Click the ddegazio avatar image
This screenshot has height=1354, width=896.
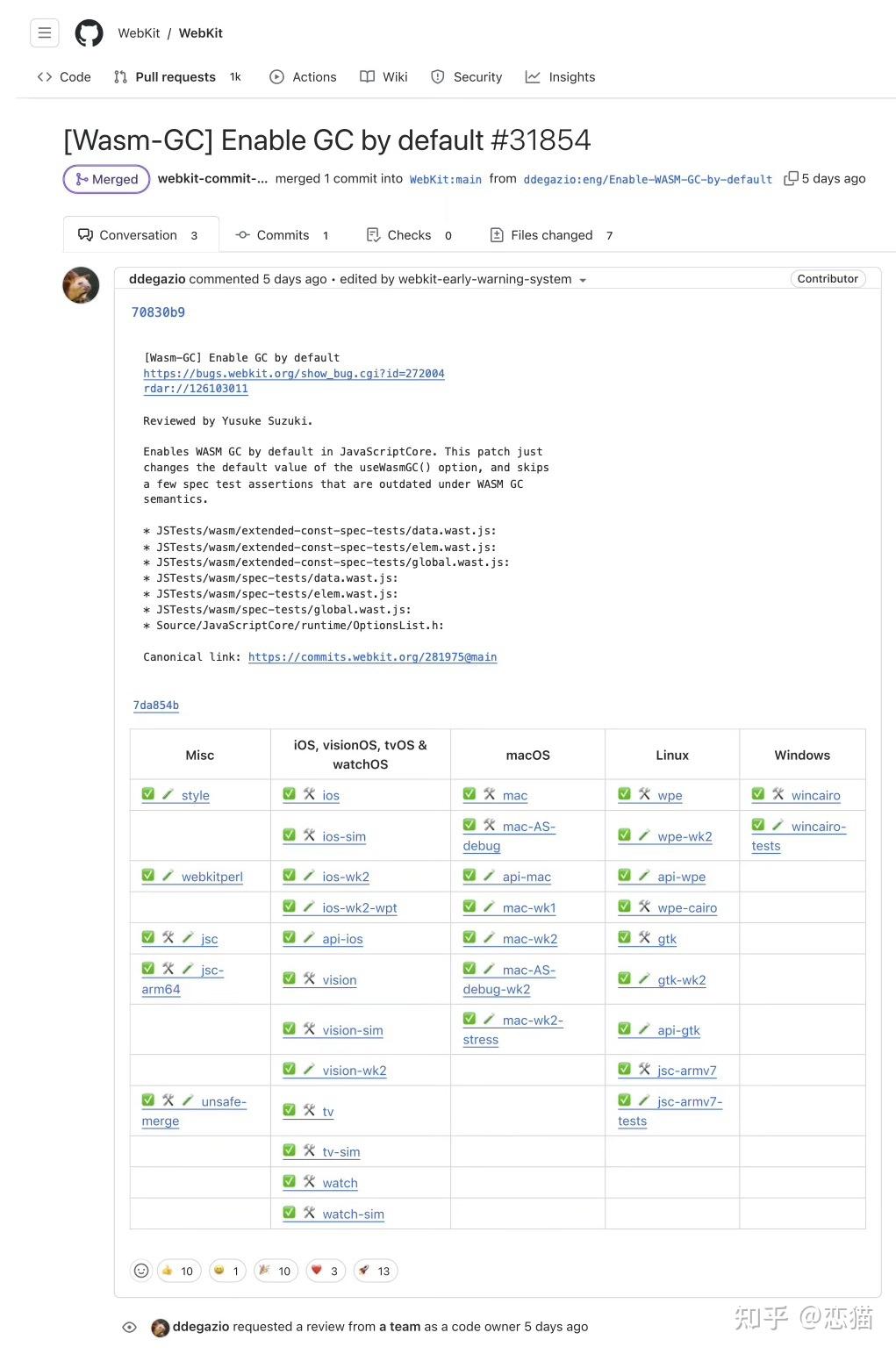81,285
